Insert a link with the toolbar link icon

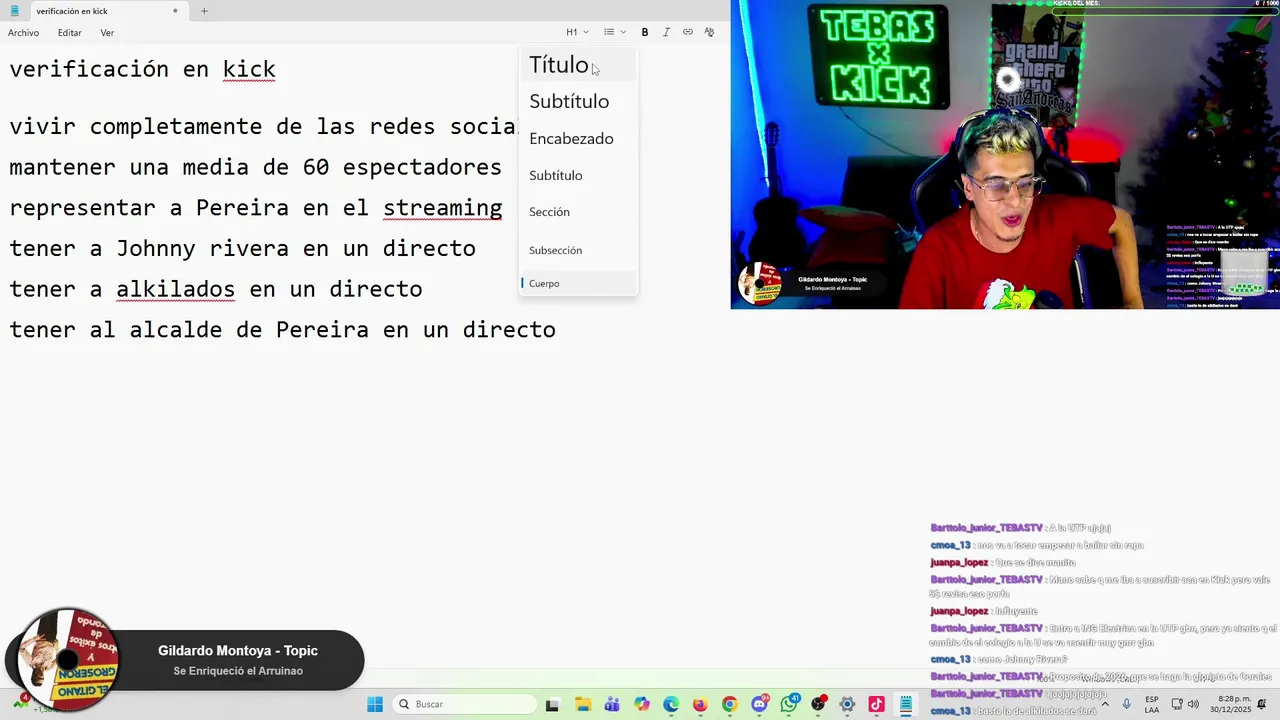tap(688, 32)
